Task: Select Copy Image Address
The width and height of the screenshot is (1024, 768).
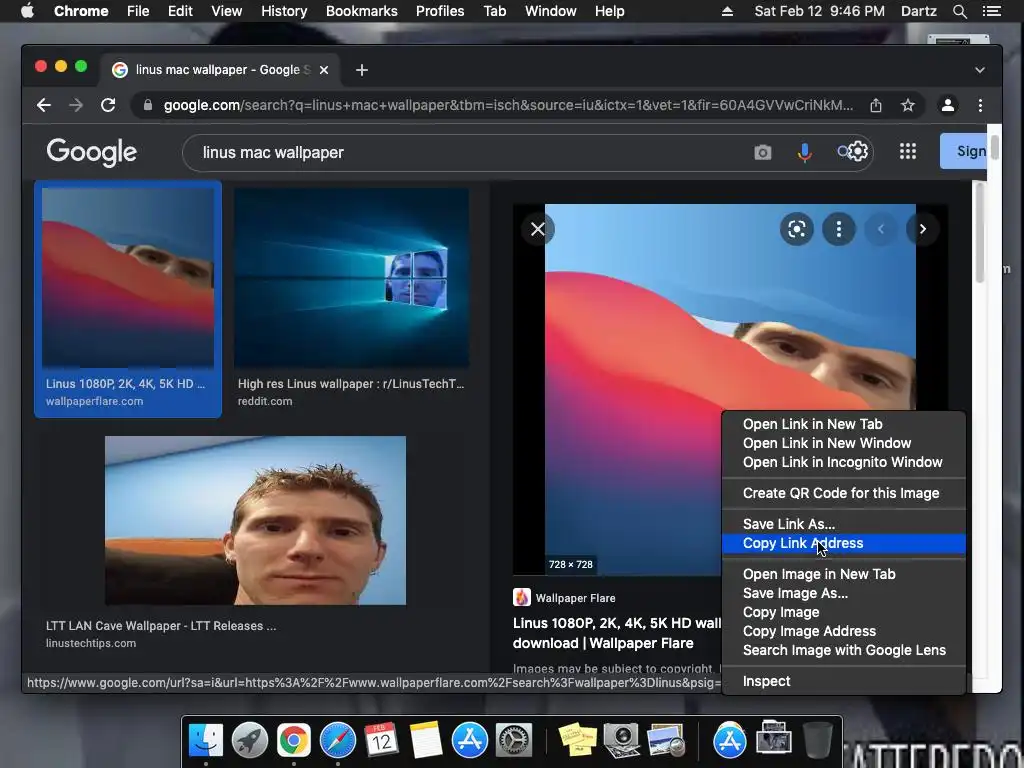Action: (x=843, y=631)
